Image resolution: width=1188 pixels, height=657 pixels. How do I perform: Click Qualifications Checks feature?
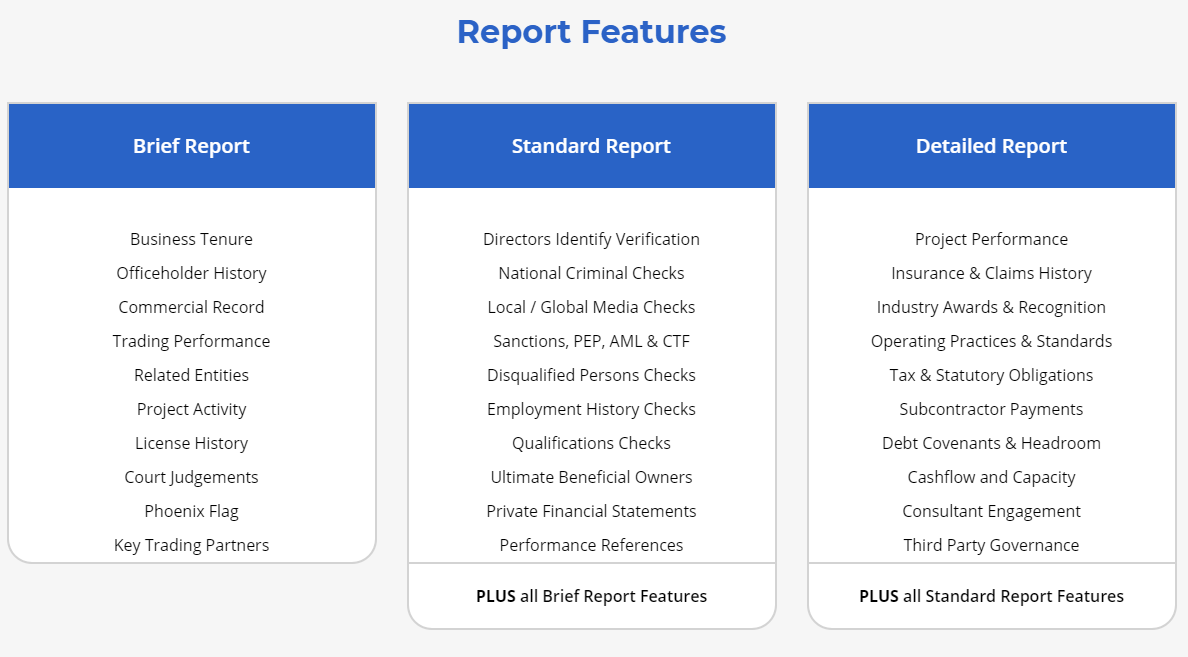592,444
